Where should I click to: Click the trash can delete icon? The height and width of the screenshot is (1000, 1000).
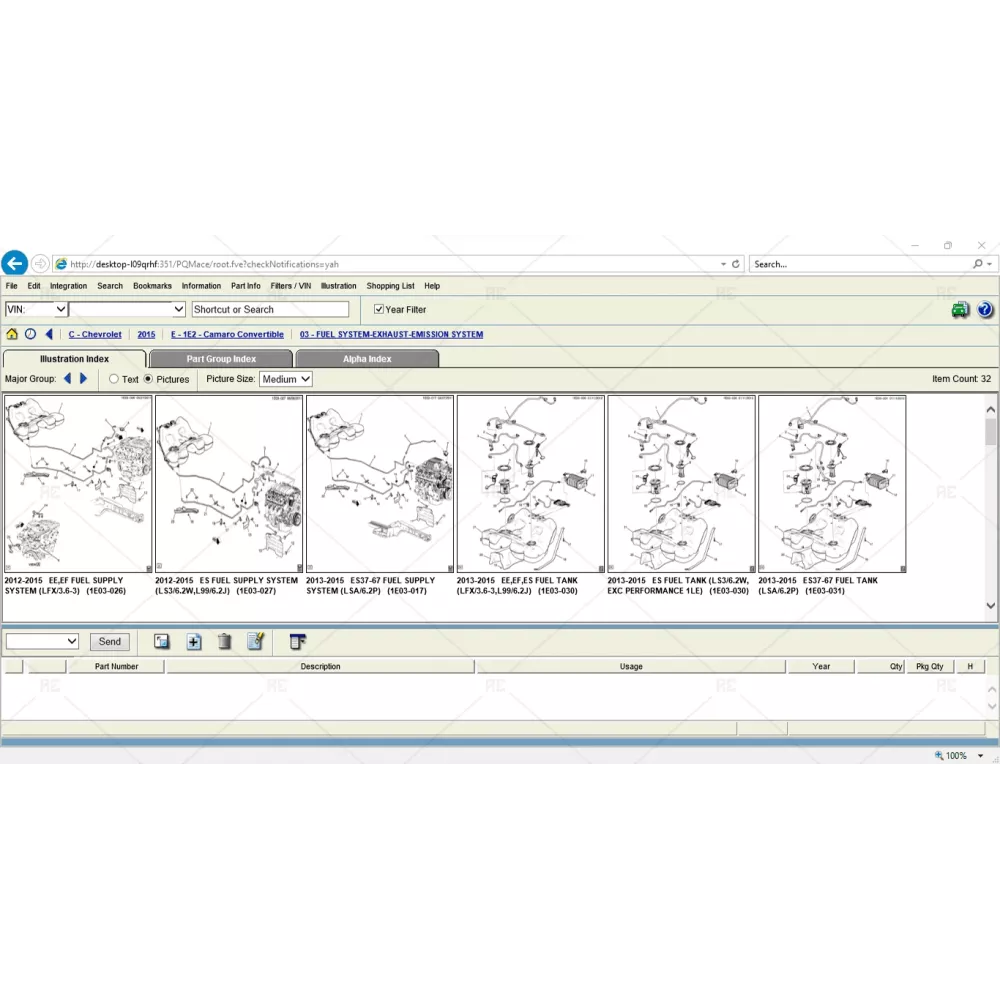(x=225, y=642)
